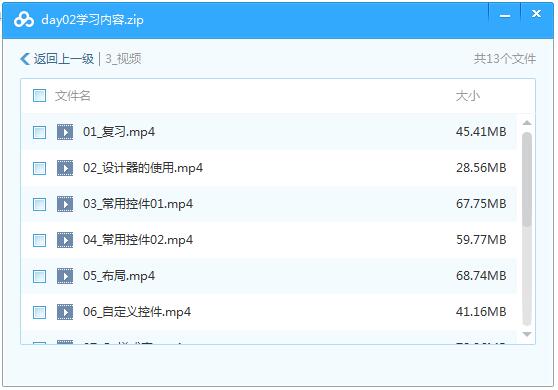Click the Baidu cloud logo icon
The image size is (558, 390).
click(x=24, y=20)
